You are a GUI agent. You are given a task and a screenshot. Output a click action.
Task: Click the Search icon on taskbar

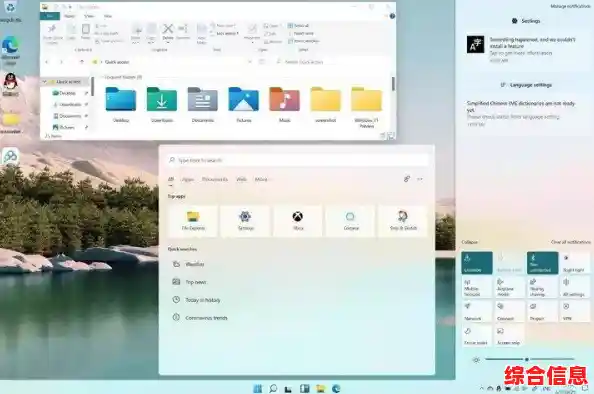(273, 388)
